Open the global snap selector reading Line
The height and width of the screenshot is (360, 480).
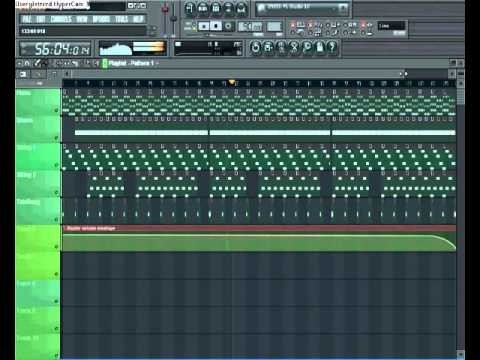(391, 26)
